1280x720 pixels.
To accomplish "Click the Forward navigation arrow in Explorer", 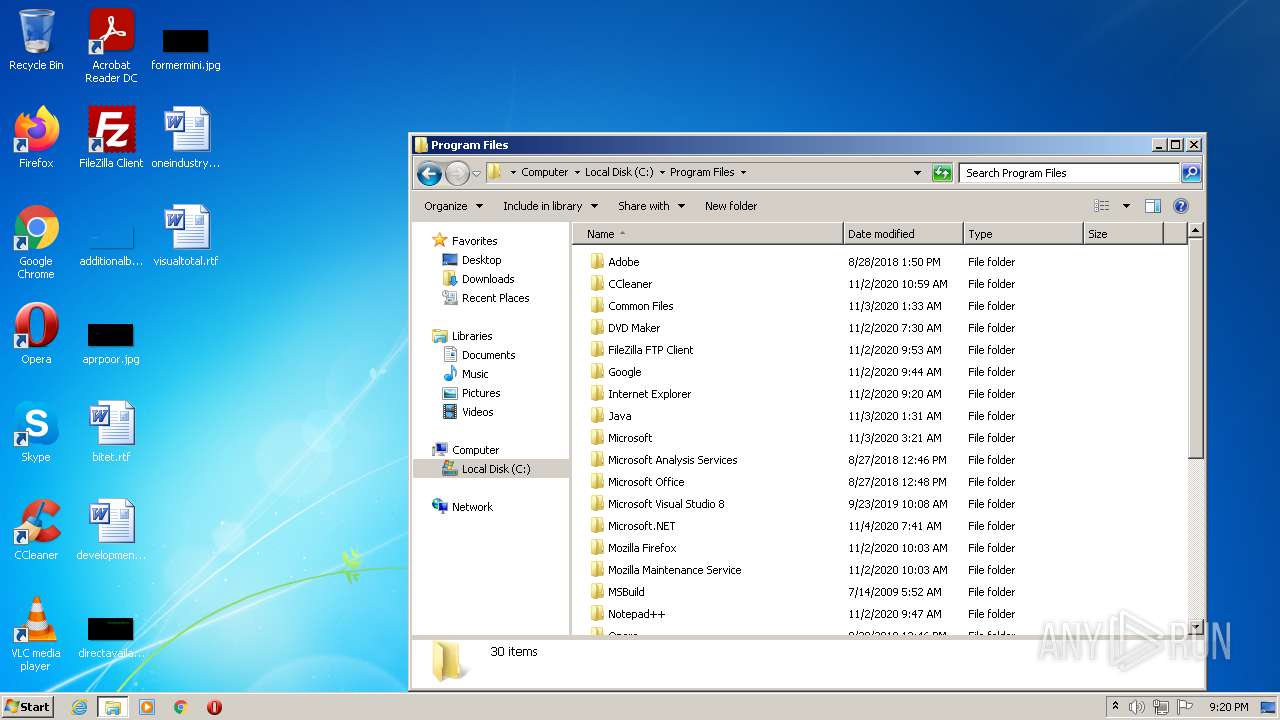I will [x=457, y=173].
